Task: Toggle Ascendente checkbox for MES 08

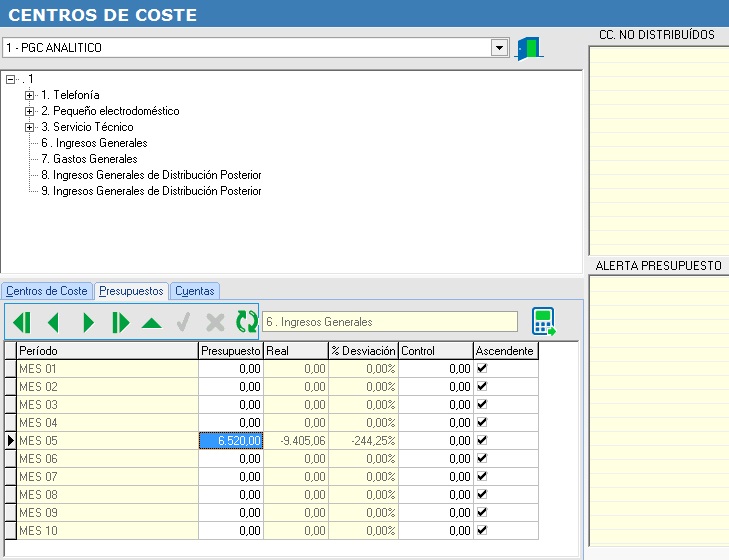Action: tap(482, 494)
